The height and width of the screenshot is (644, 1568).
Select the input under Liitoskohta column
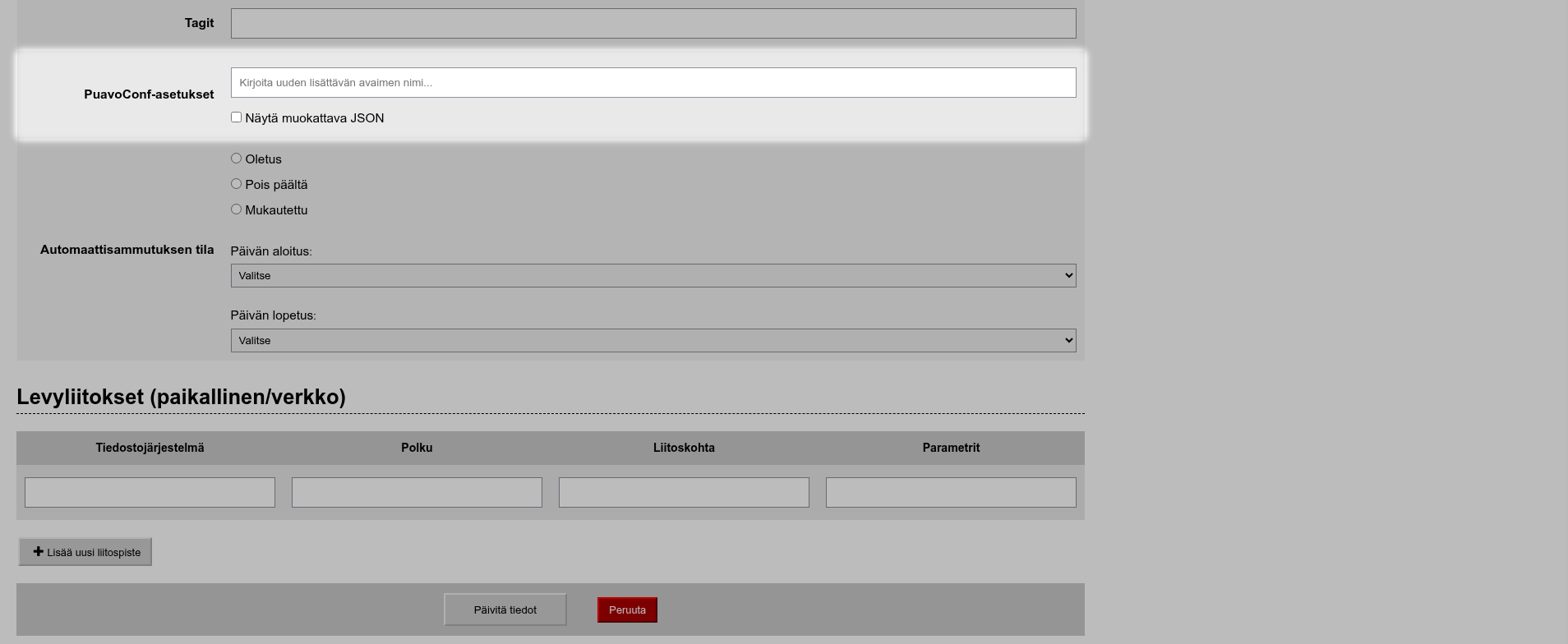coord(684,493)
